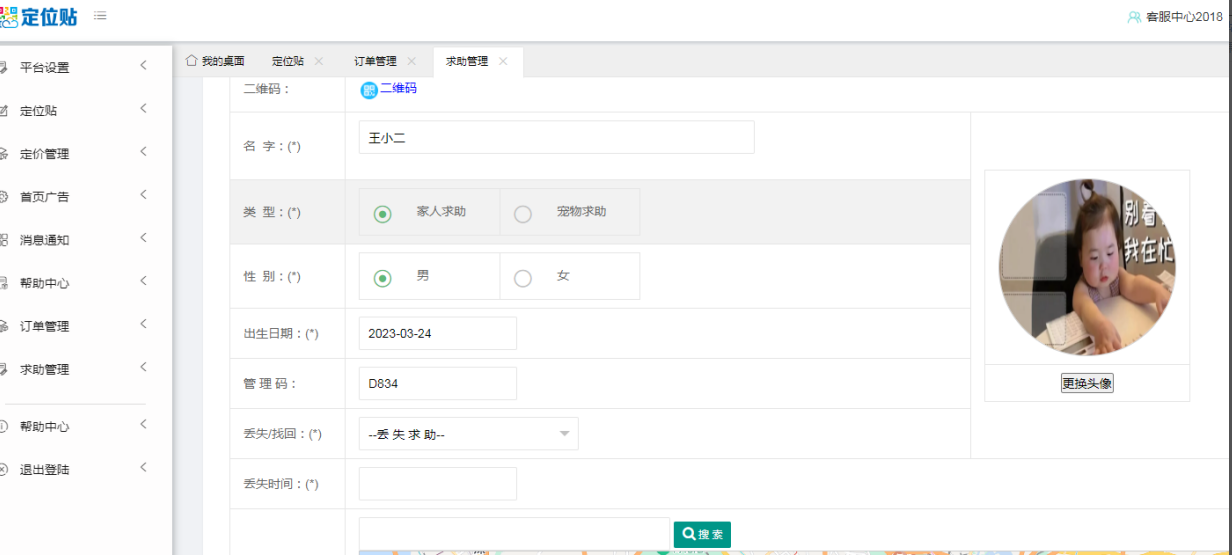Switch to the 订单管理 tab
The width and height of the screenshot is (1232, 555).
[x=375, y=61]
